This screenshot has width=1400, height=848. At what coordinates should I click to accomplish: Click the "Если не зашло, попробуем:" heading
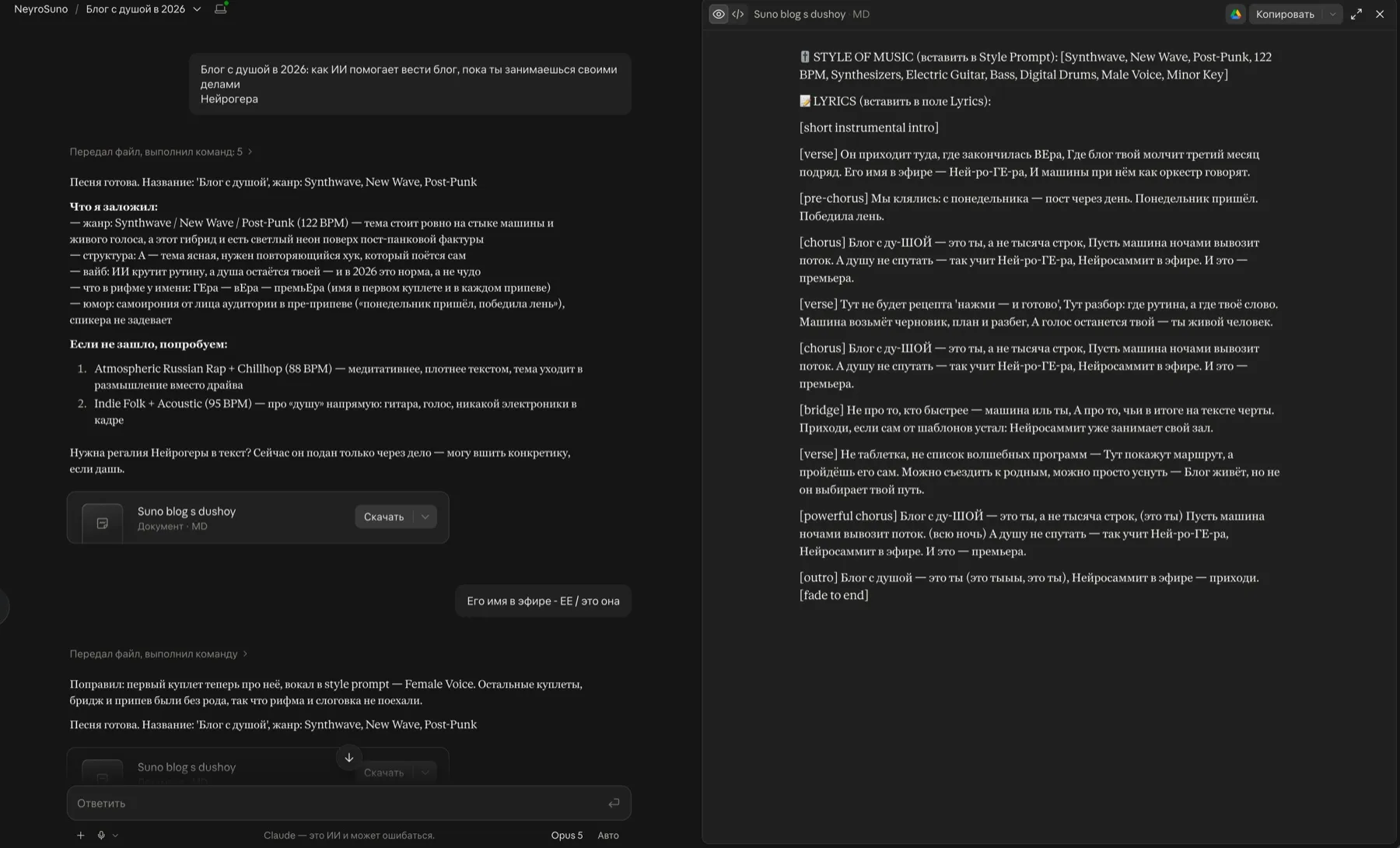click(x=149, y=344)
